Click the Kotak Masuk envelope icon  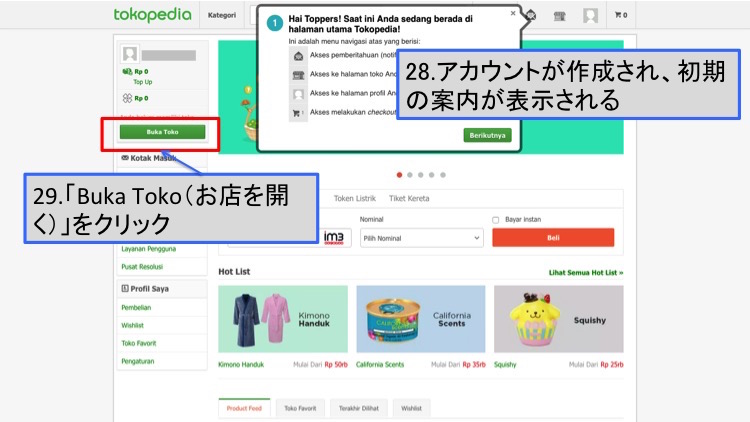coord(125,158)
